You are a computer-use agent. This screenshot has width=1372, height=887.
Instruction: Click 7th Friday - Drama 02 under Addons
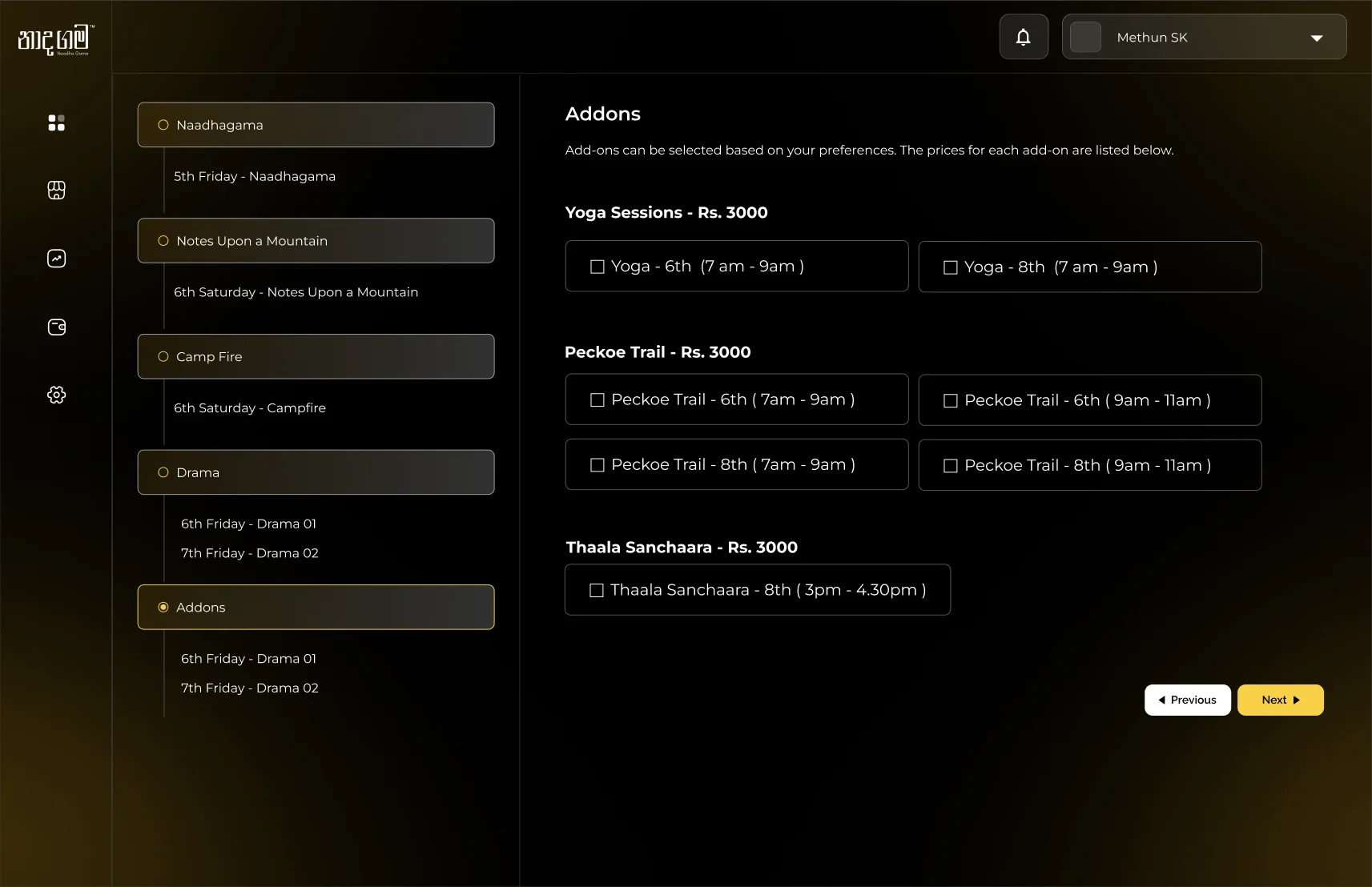(x=250, y=688)
